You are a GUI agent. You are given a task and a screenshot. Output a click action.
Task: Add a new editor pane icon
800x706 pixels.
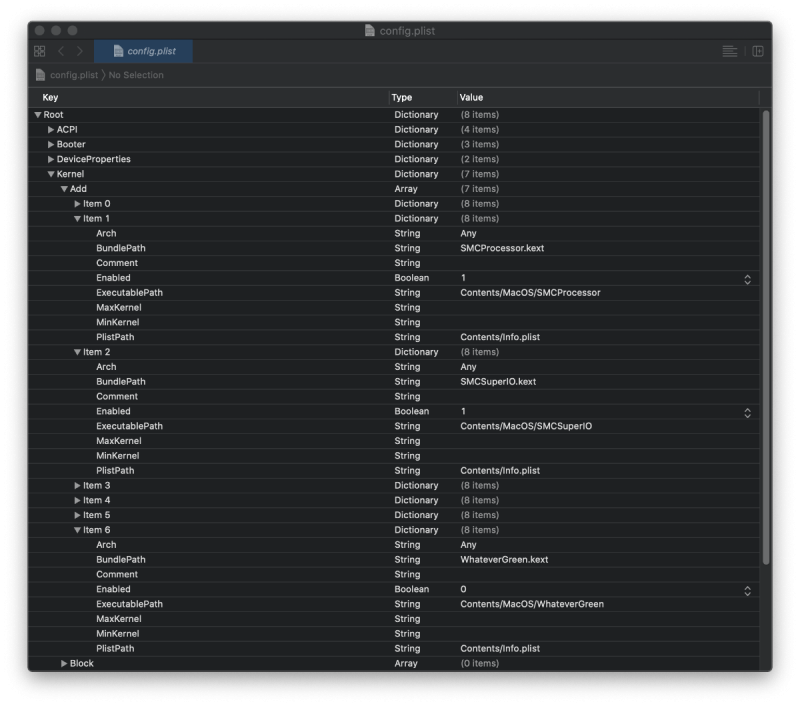pyautogui.click(x=758, y=51)
